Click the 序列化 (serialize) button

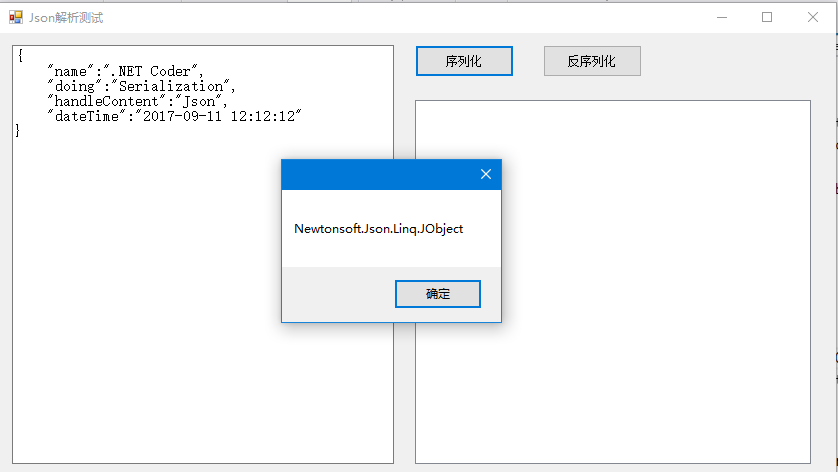(x=464, y=61)
